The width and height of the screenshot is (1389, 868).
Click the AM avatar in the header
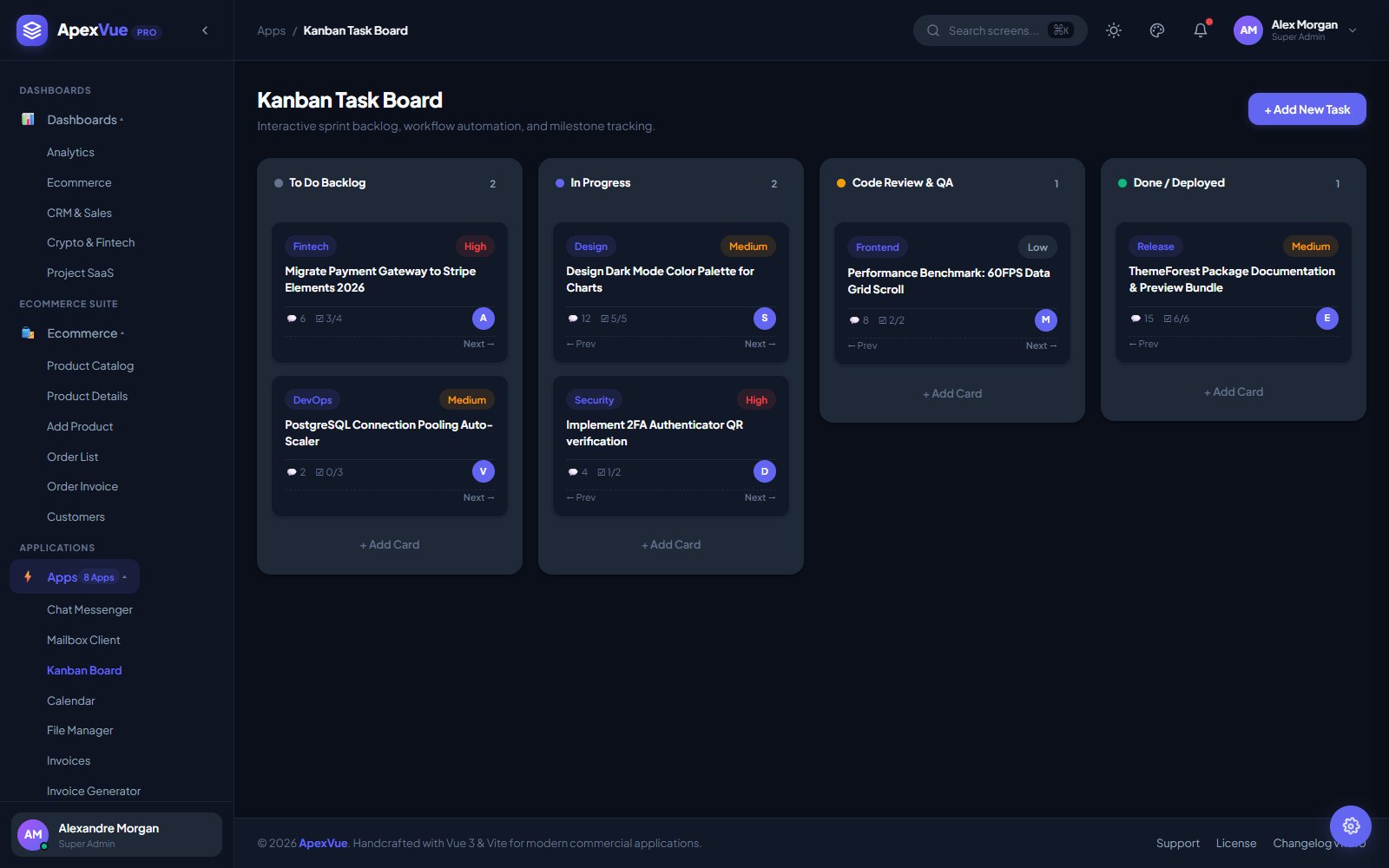[1248, 30]
